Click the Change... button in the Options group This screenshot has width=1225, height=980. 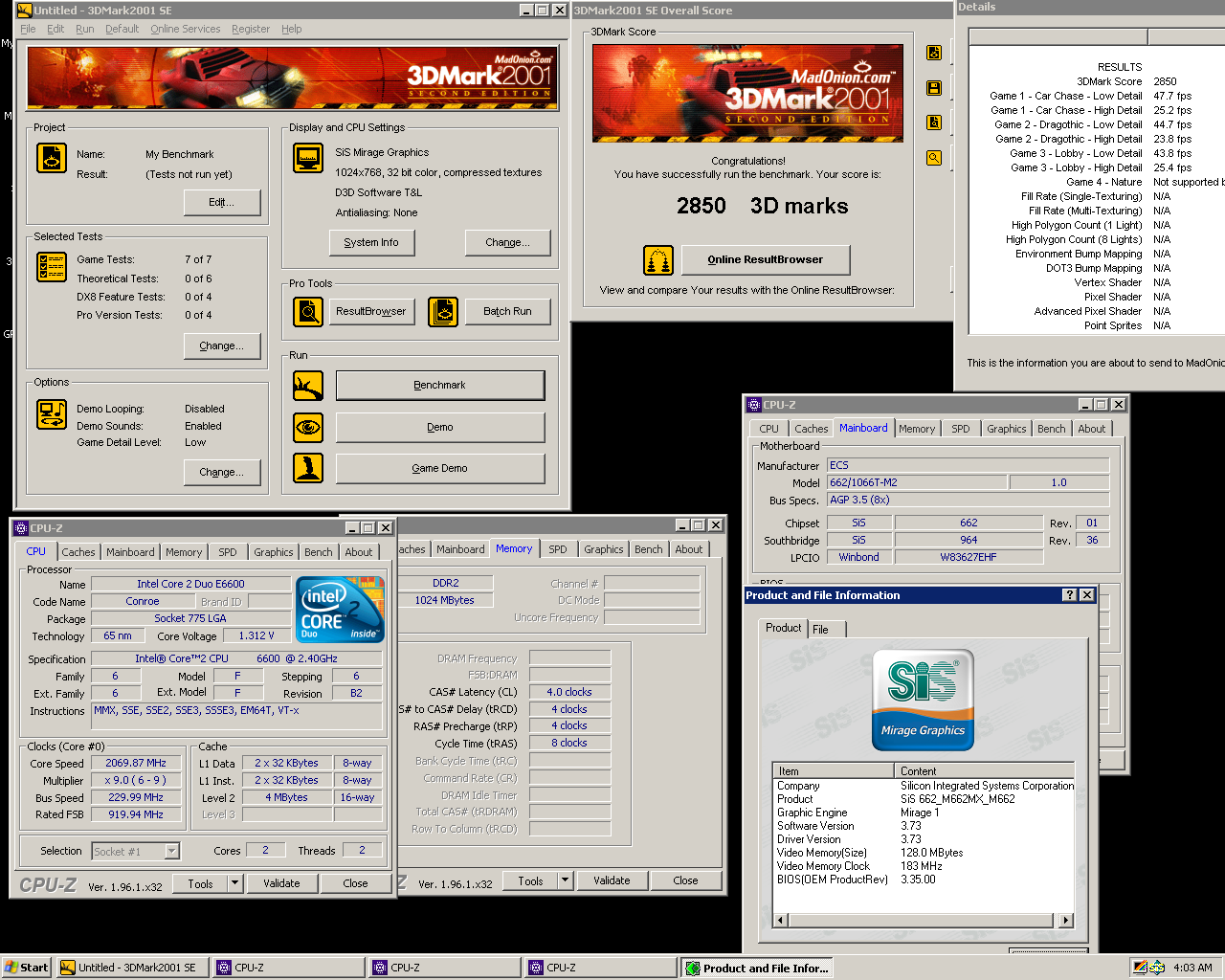[222, 472]
